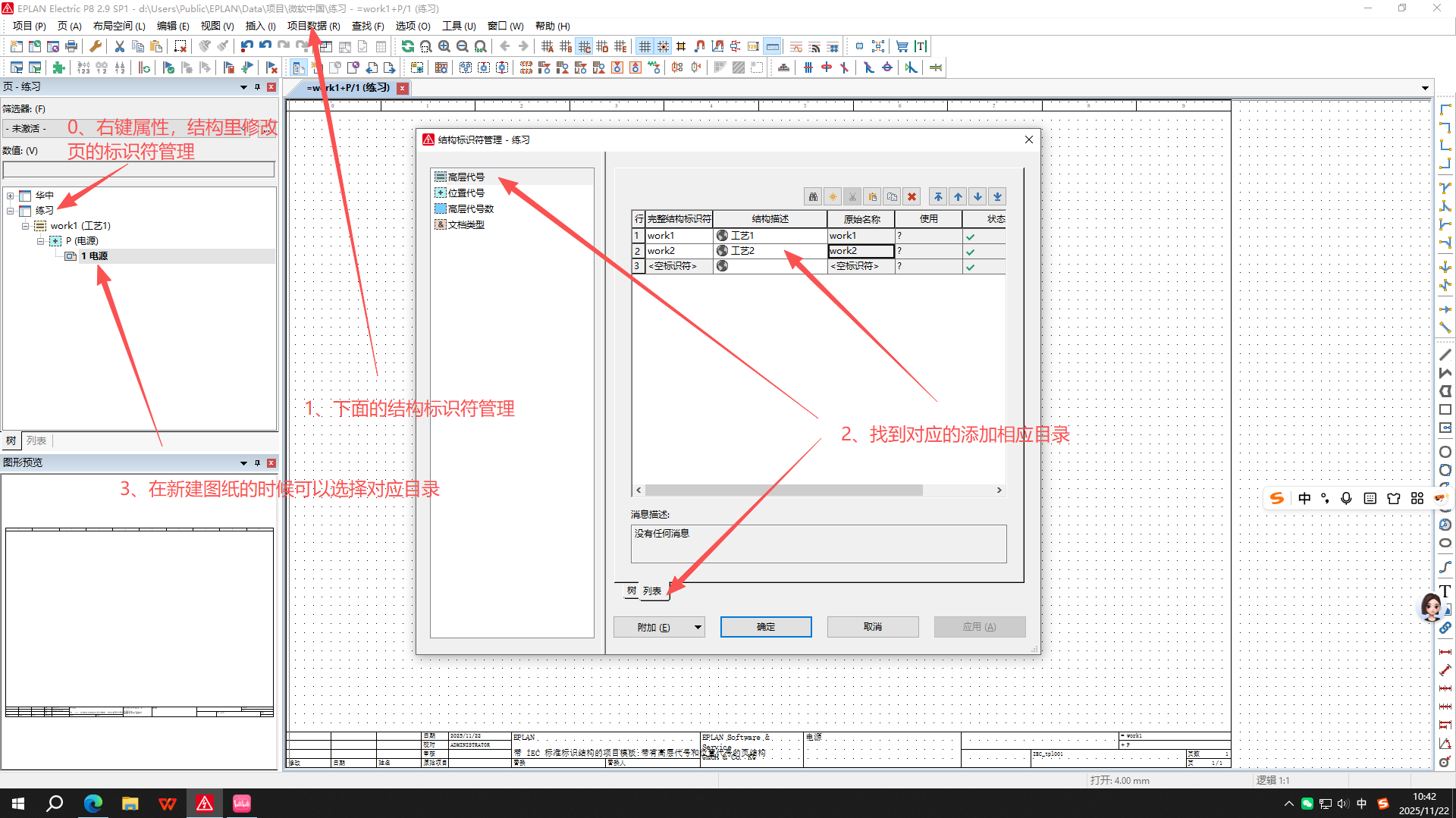Select 高层代号 in the dialog list
This screenshot has height=818, width=1456.
coord(466,177)
